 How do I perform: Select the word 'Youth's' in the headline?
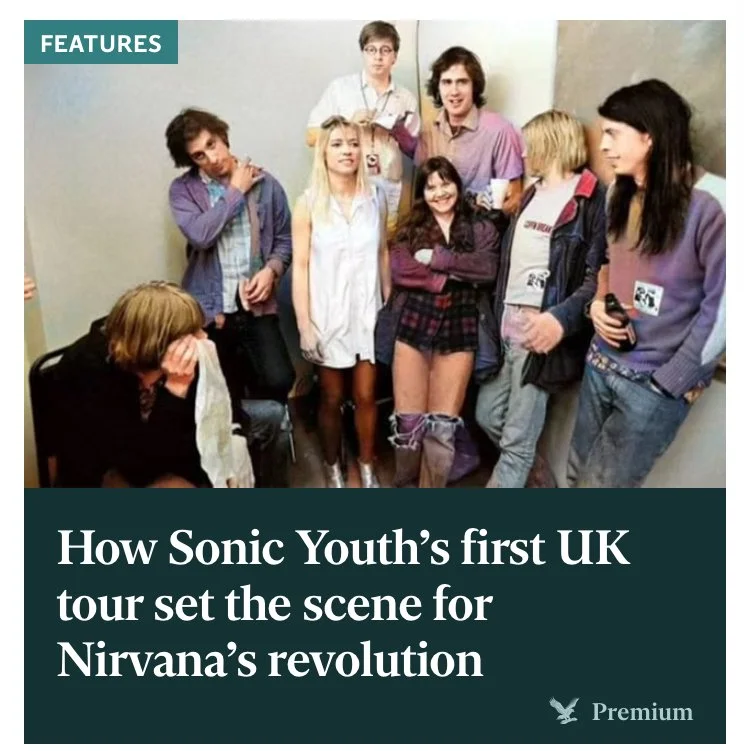[x=374, y=547]
